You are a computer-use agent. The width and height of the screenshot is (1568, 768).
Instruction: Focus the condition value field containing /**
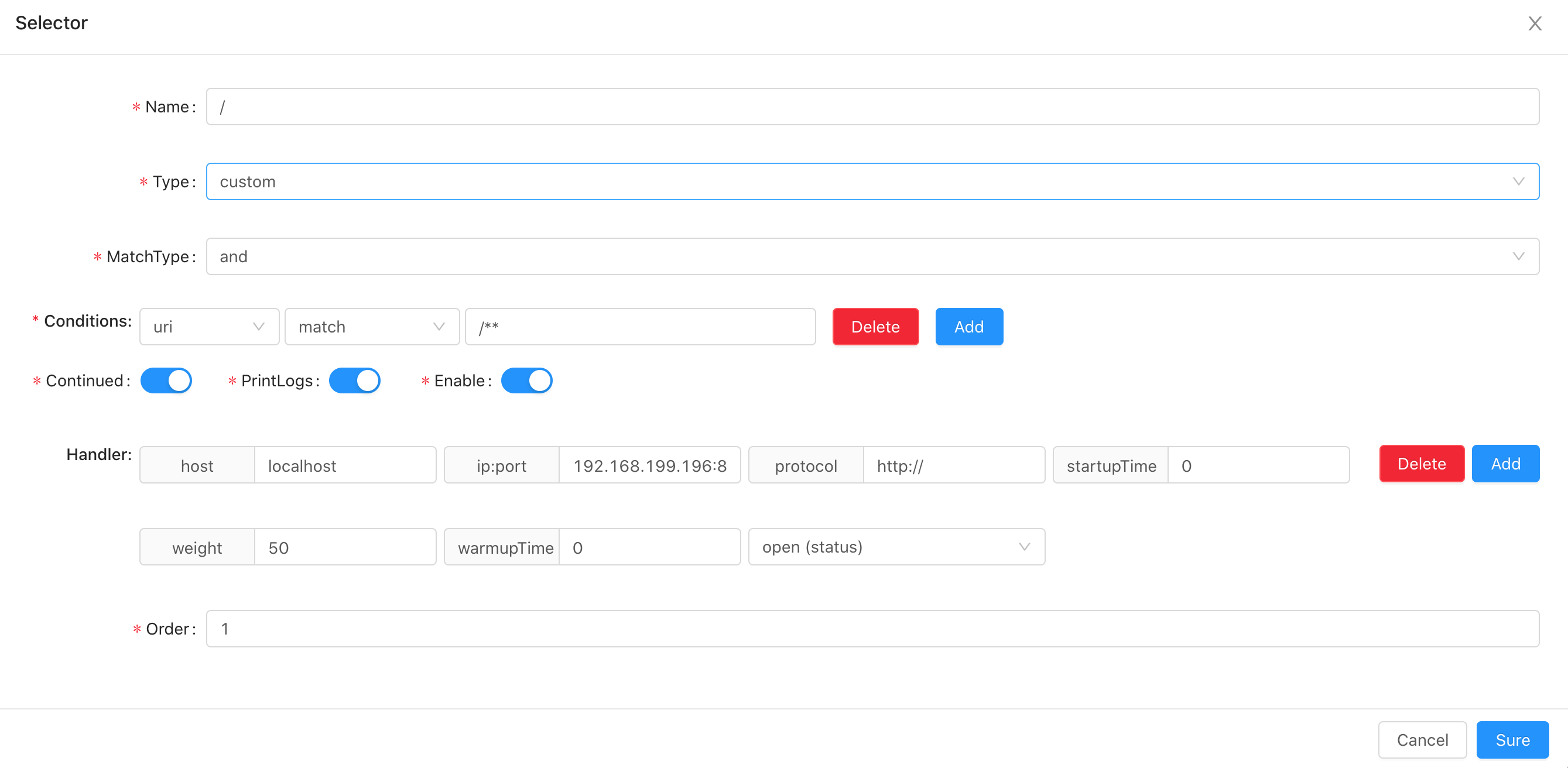coord(639,327)
